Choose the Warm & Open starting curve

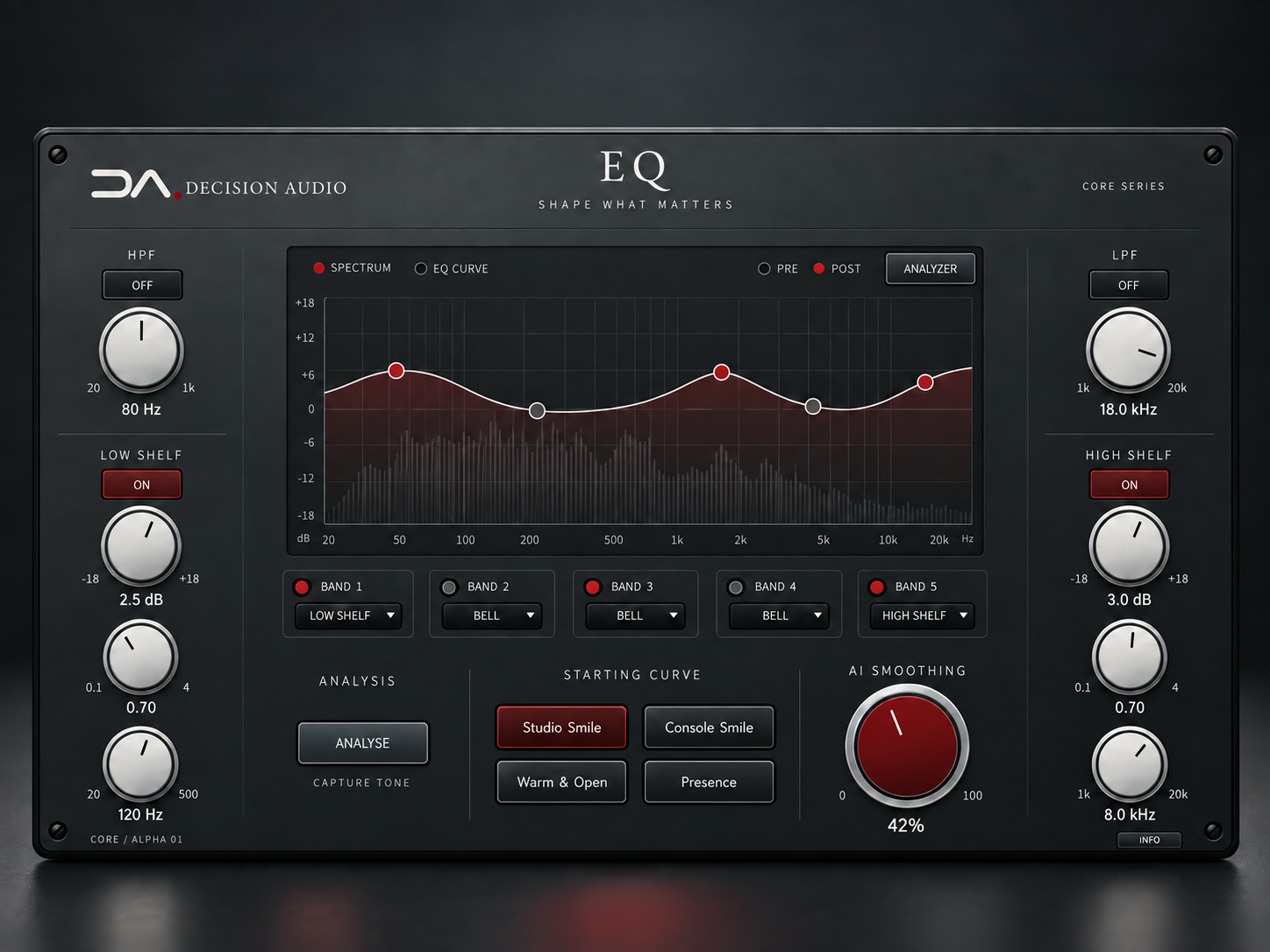point(562,782)
